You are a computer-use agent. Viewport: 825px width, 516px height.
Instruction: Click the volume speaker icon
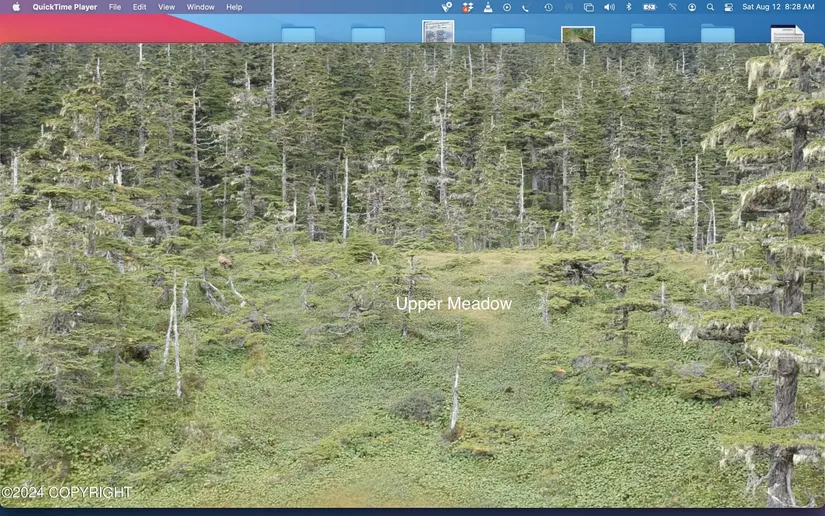[x=609, y=7]
